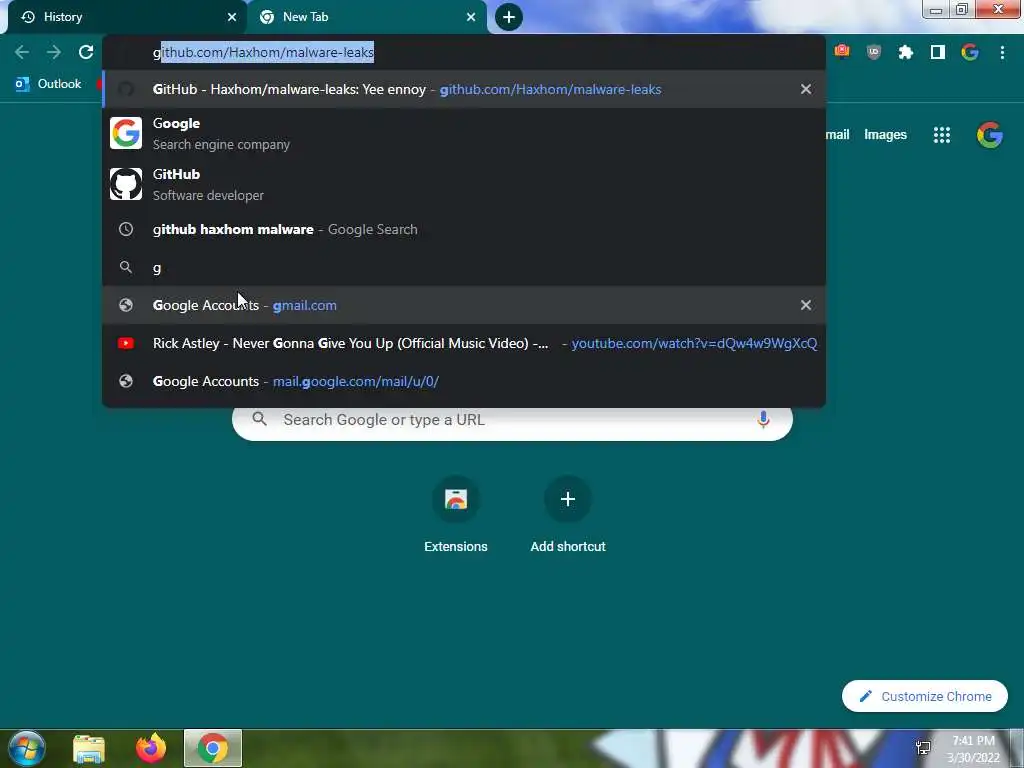Open the Outlook bookmark

point(48,84)
